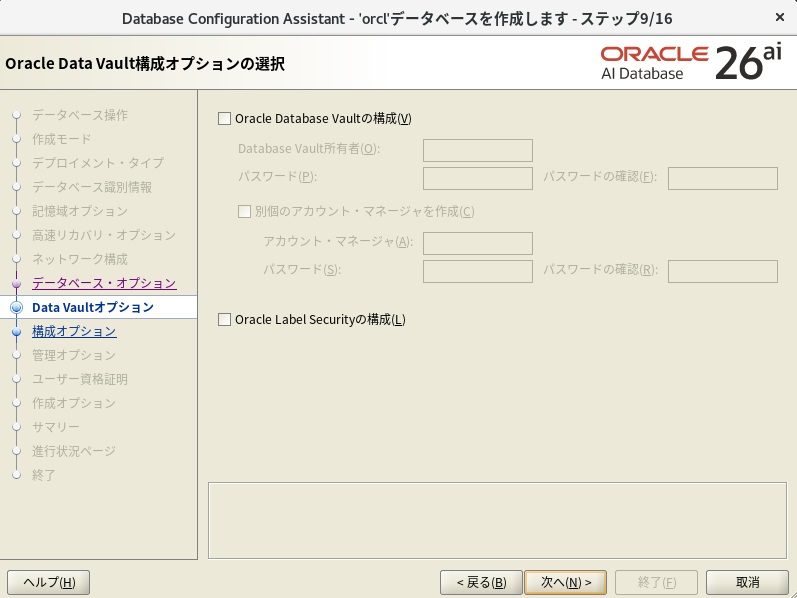This screenshot has width=797, height=598.
Task: Click the サマリー step text
Action: point(56,427)
